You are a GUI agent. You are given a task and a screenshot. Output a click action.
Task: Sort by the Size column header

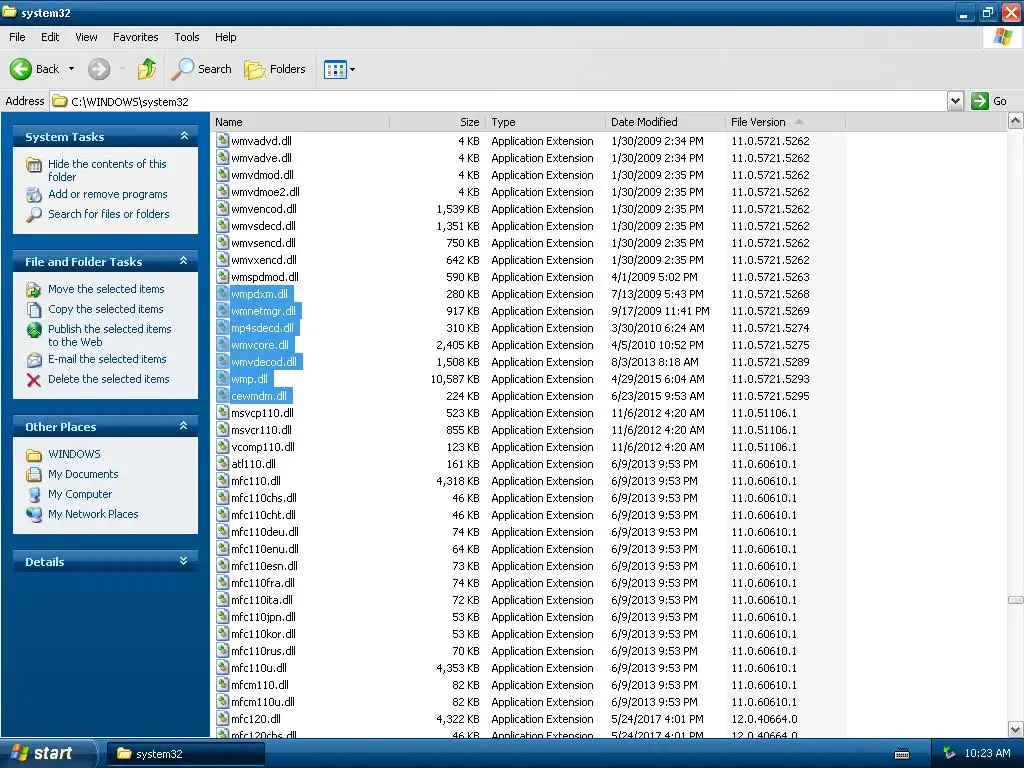click(x=438, y=122)
